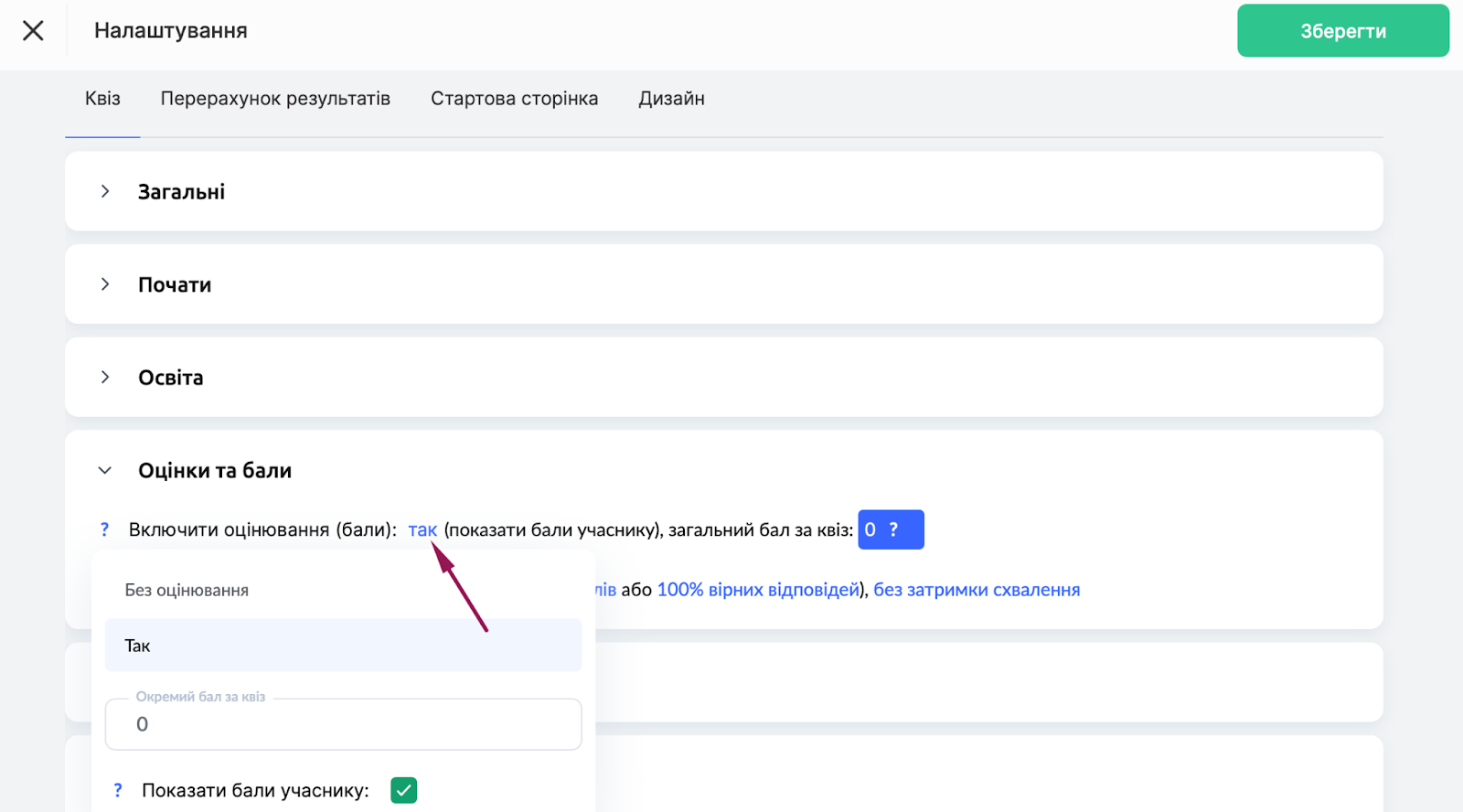This screenshot has width=1463, height=812.
Task: Click '100% вірних відповідей' link
Action: pyautogui.click(x=758, y=590)
